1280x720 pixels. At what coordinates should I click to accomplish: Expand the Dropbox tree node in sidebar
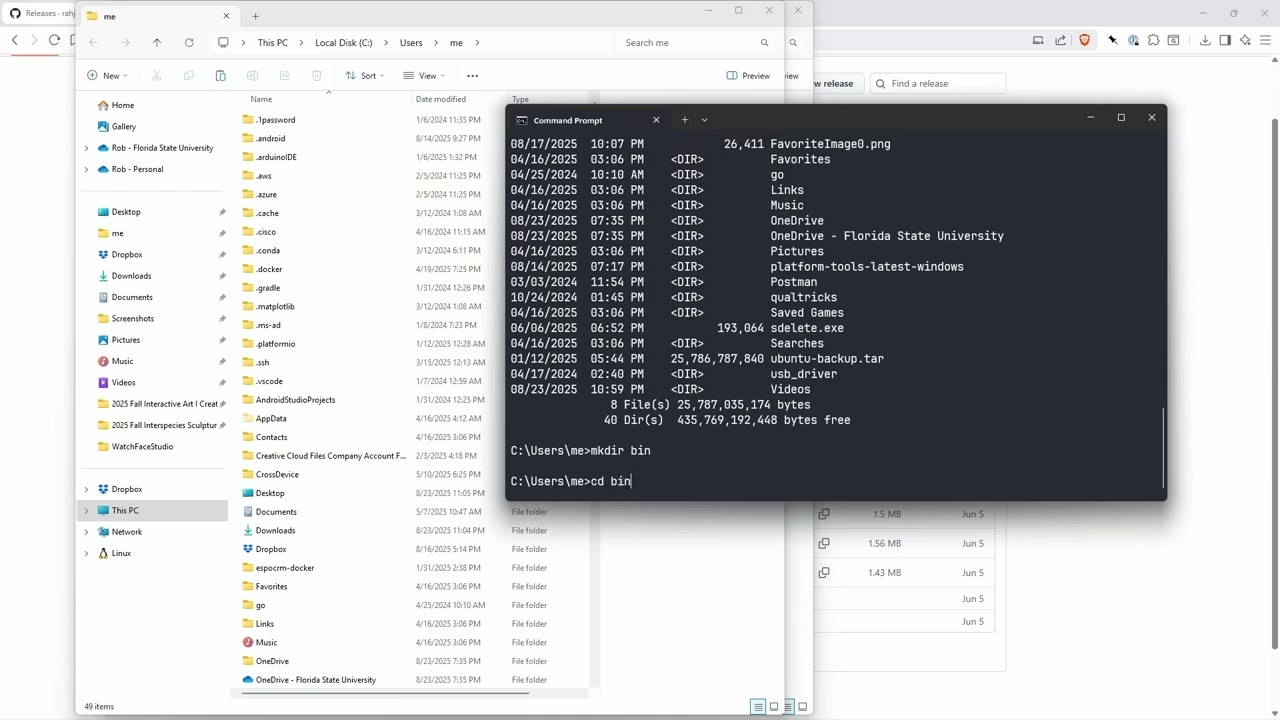click(x=86, y=489)
